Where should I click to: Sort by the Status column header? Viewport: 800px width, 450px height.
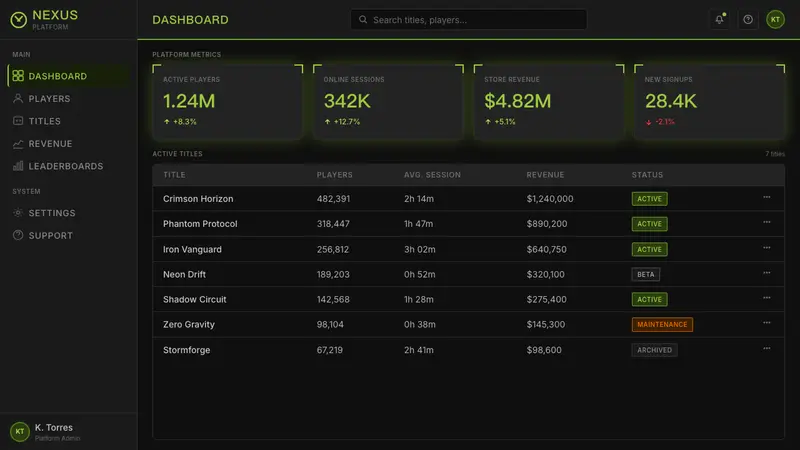click(x=647, y=175)
